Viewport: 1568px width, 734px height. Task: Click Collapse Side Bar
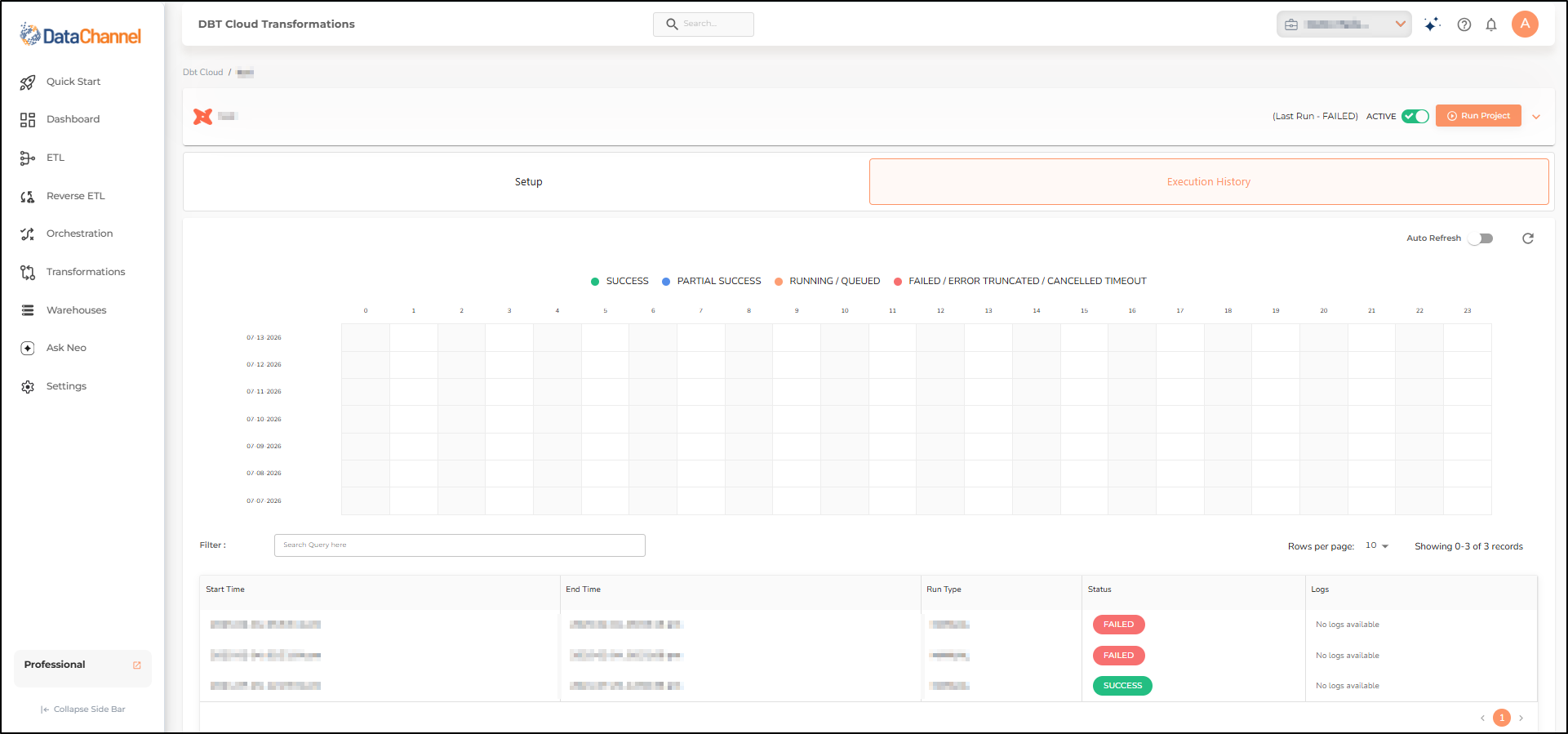[x=82, y=710]
